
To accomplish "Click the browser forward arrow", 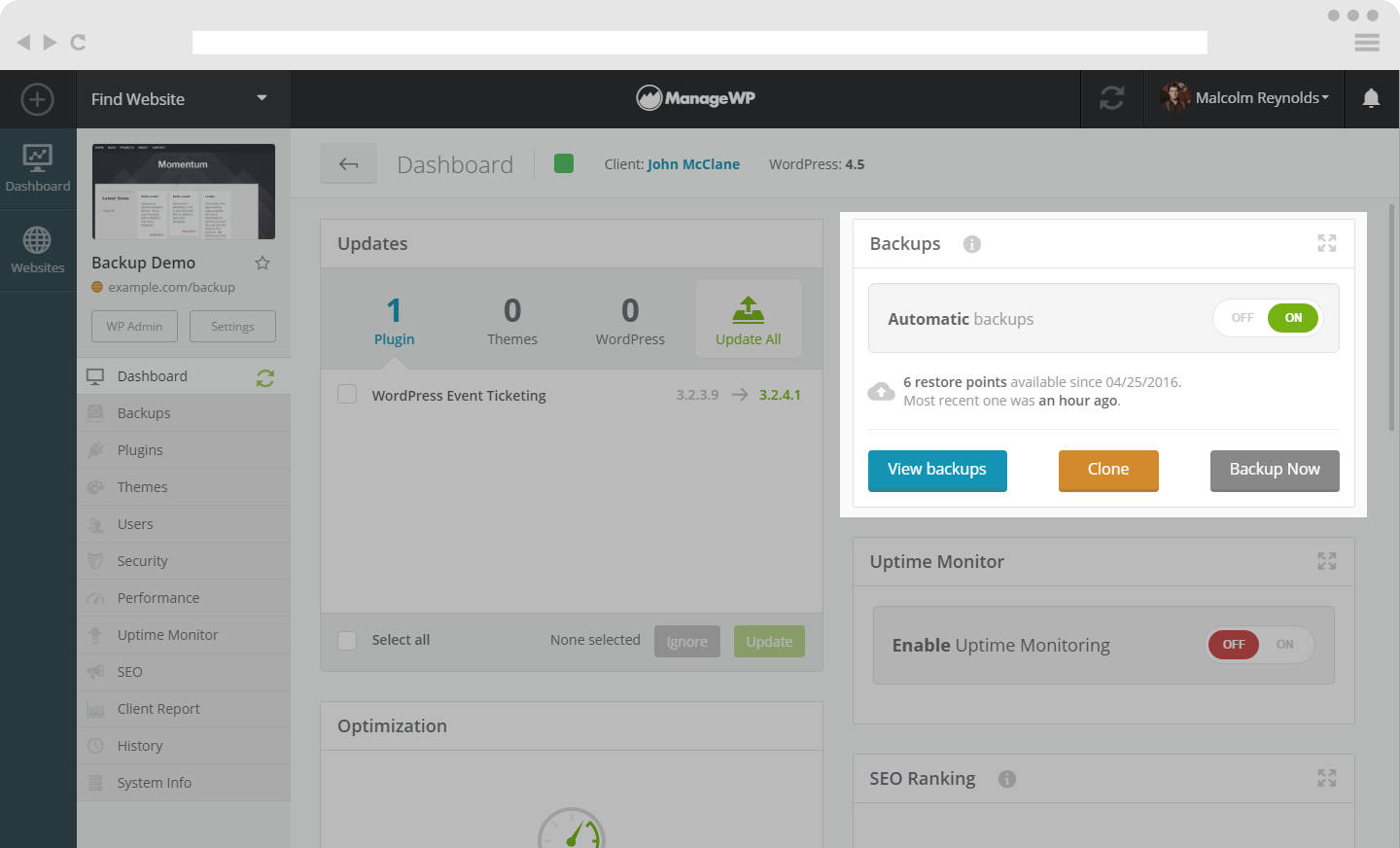I will pyautogui.click(x=50, y=42).
